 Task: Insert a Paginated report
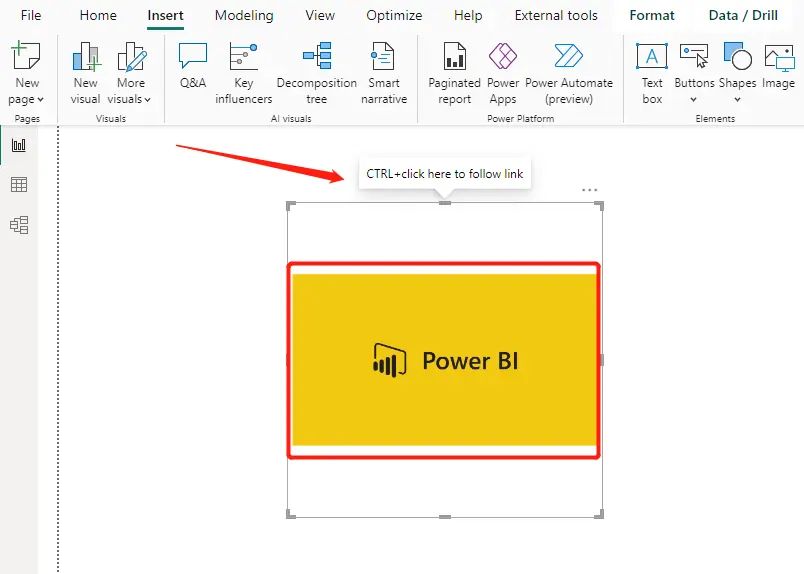pyautogui.click(x=454, y=73)
